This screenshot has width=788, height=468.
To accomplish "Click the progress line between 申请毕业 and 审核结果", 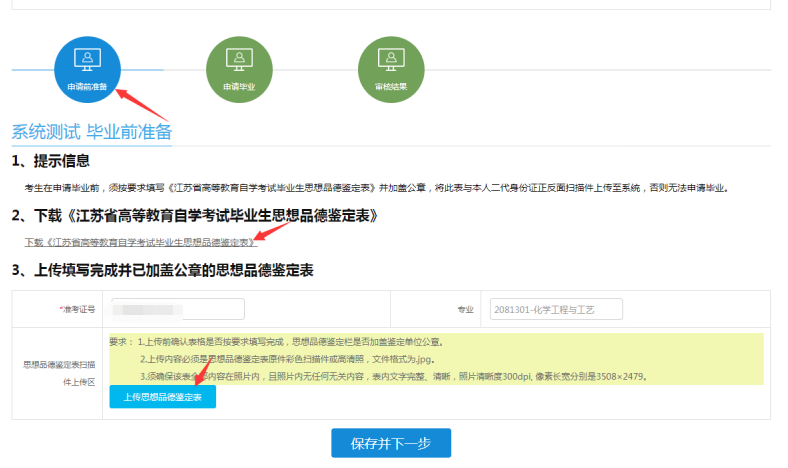I will pos(315,70).
